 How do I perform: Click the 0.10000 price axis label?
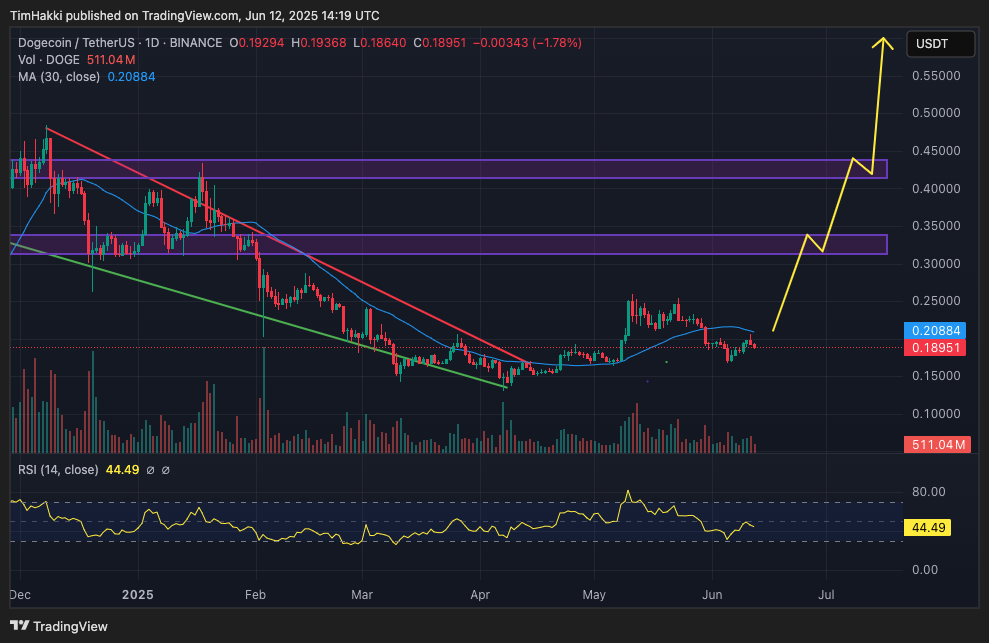936,414
